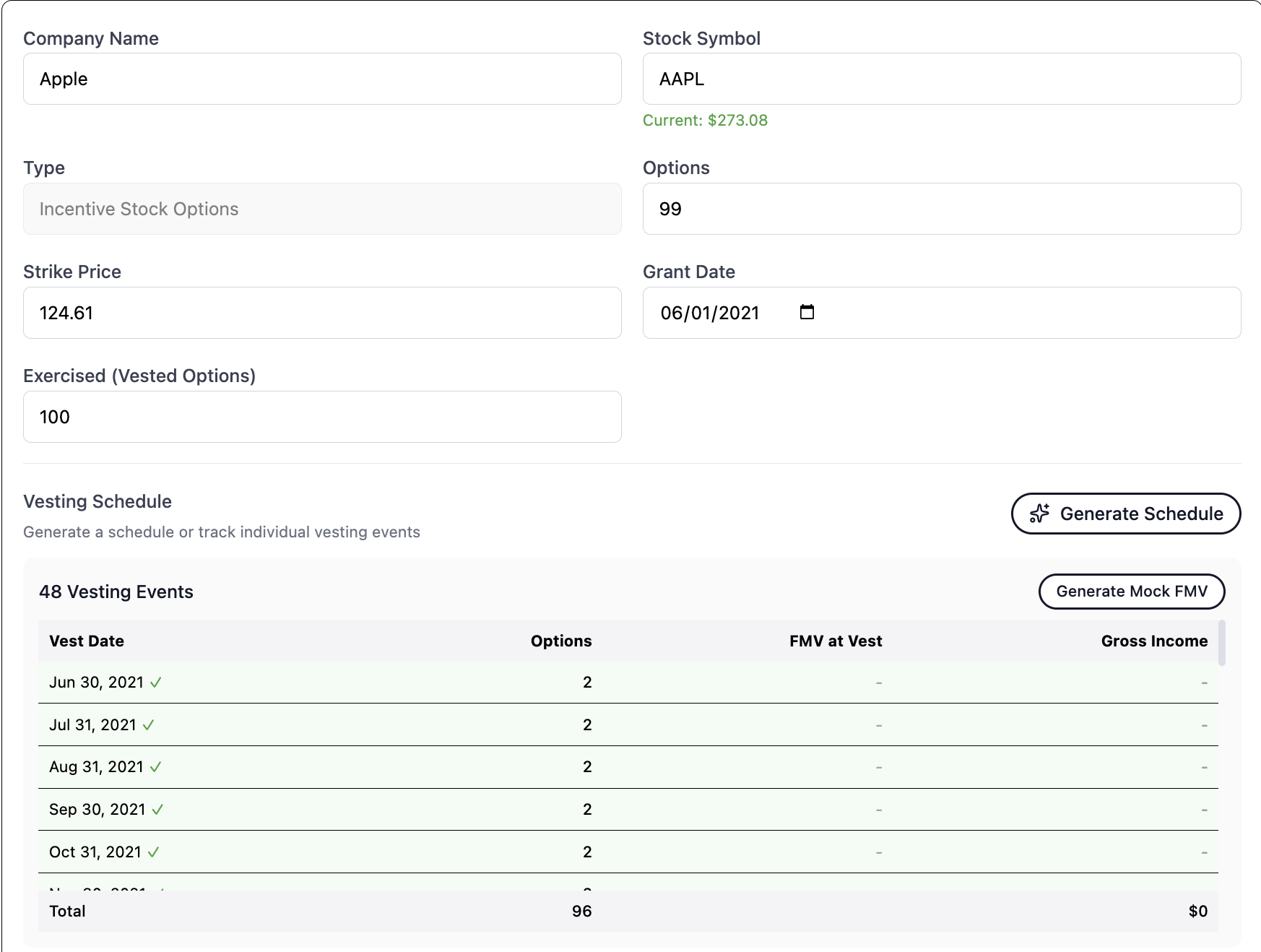Click the Current: $273.08 price text
This screenshot has width=1261, height=952.
pyautogui.click(x=705, y=120)
